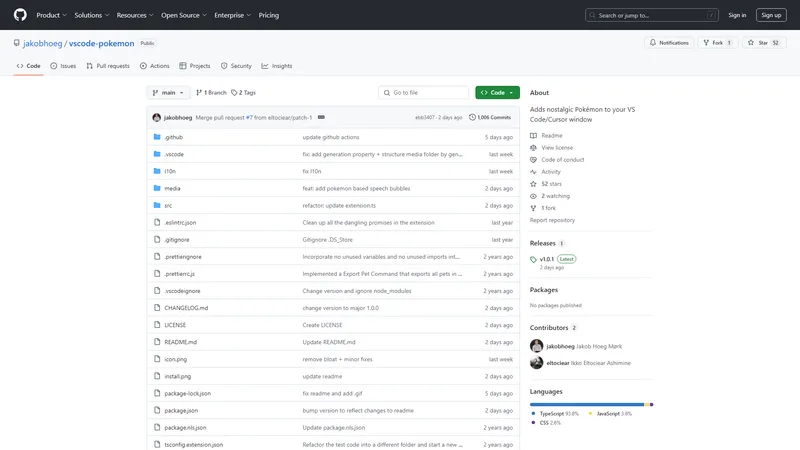Expand the Product menu
Image resolution: width=800 pixels, height=450 pixels.
click(52, 15)
